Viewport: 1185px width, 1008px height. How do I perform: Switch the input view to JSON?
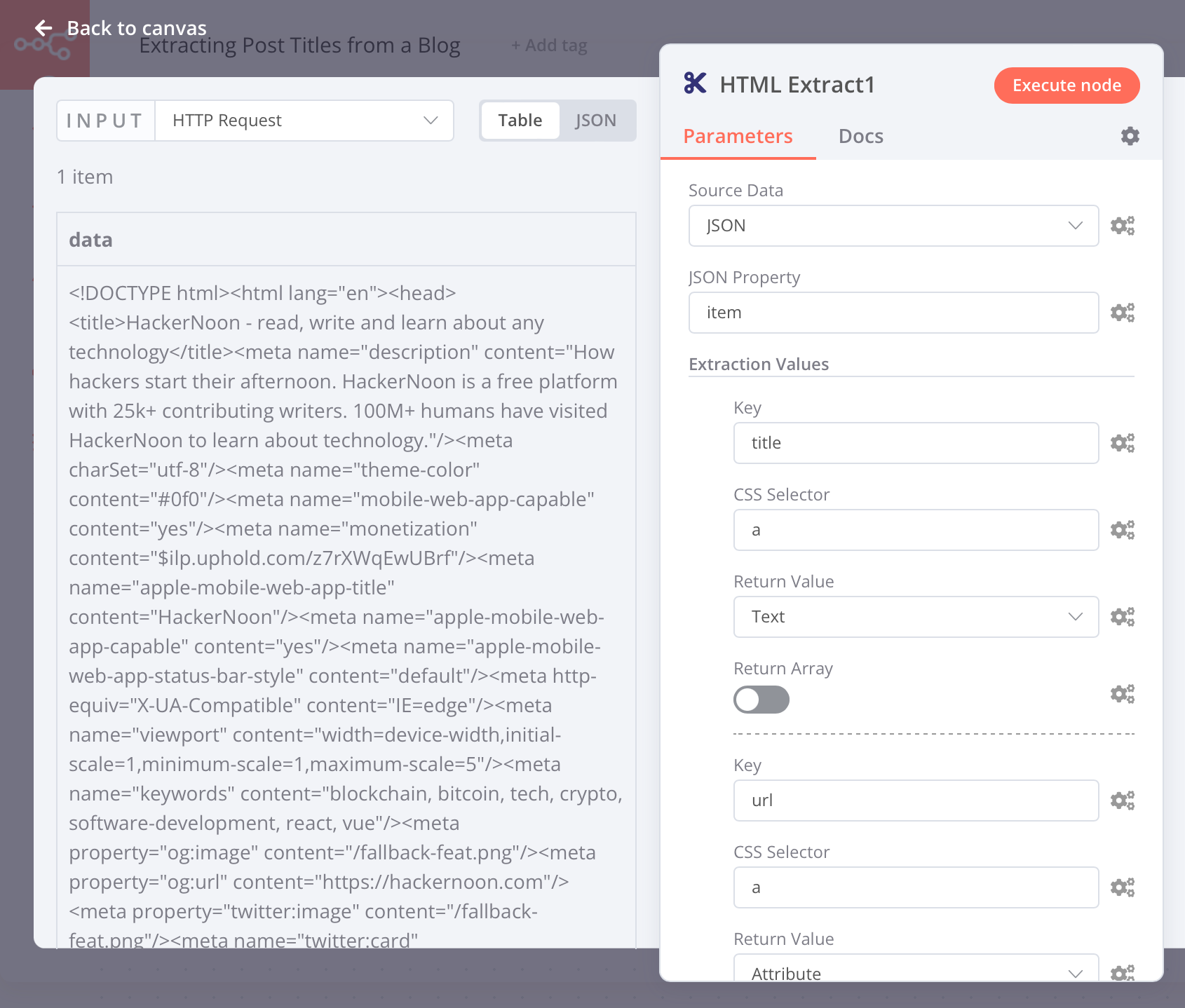(x=595, y=120)
